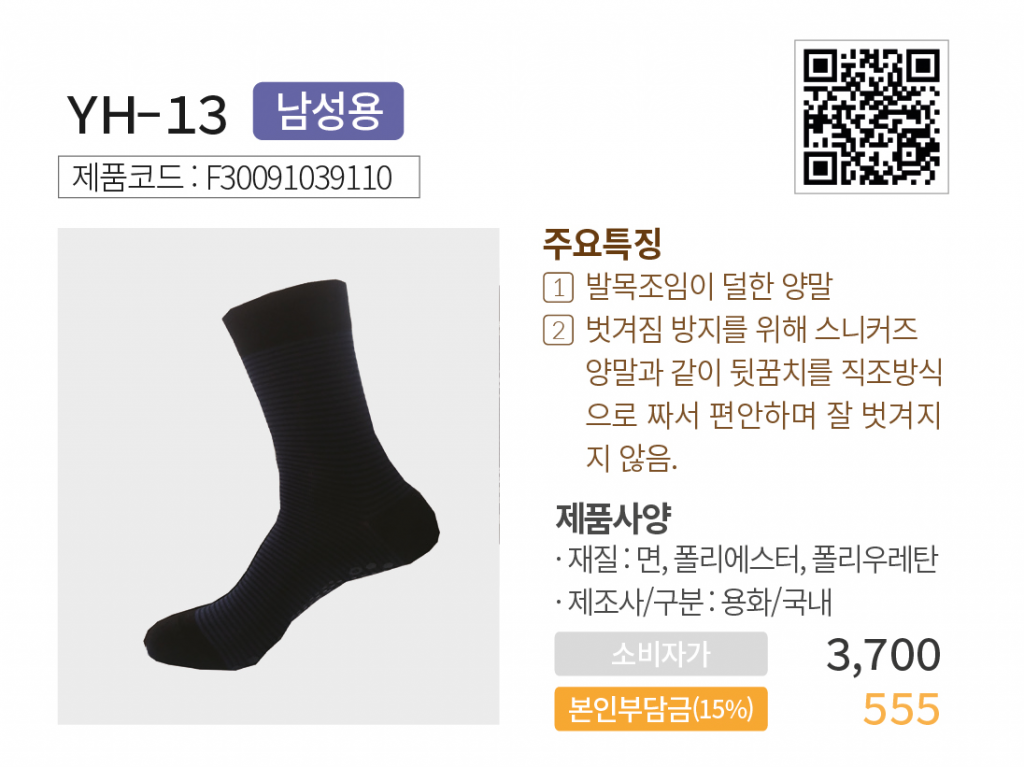1024x767 pixels.
Task: Click the 남성용 purple badge
Action: 328,111
